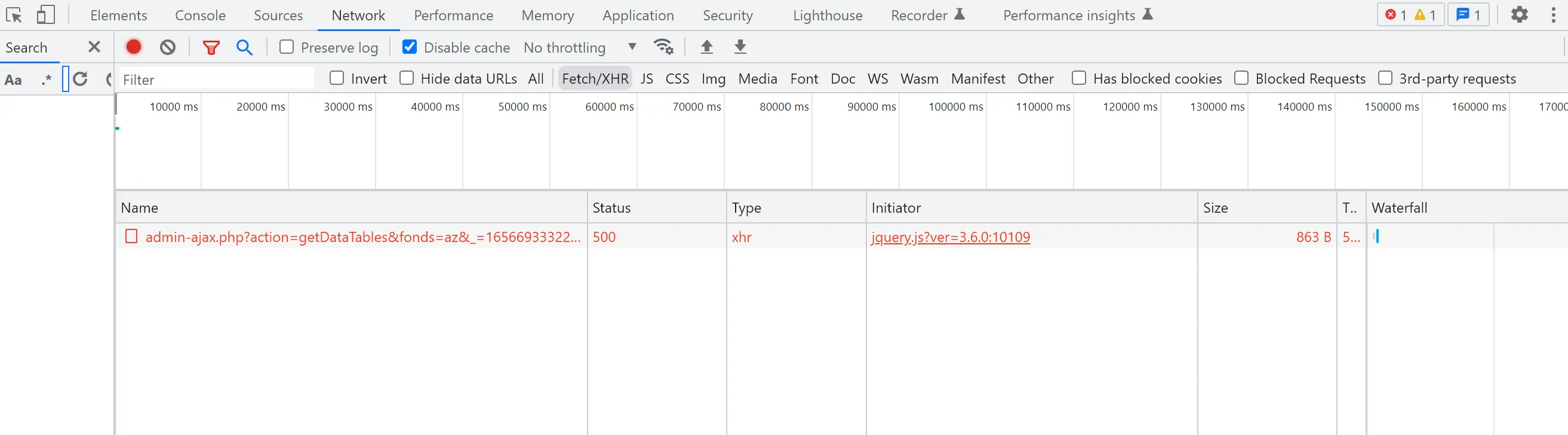1568x435 pixels.
Task: Toggle regular expression search option
Action: point(46,79)
